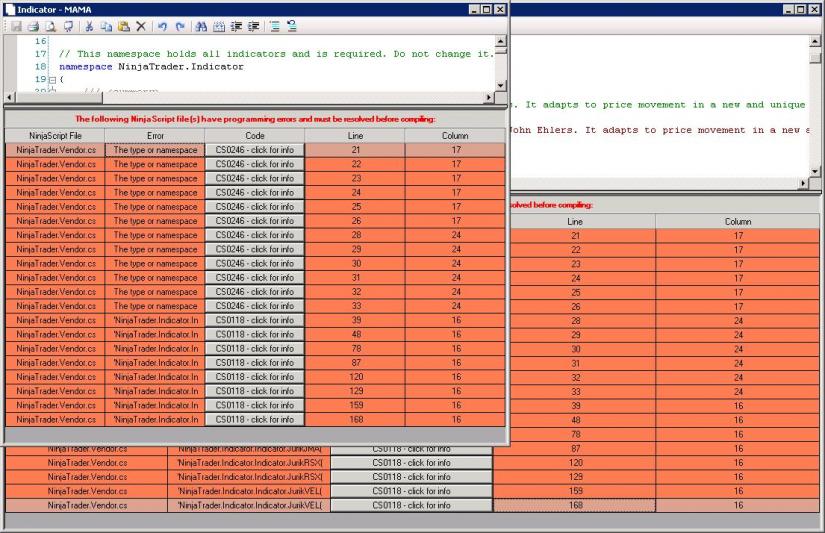Select the 'The type or namespace' cell on line 30
The image size is (825, 533).
155,264
